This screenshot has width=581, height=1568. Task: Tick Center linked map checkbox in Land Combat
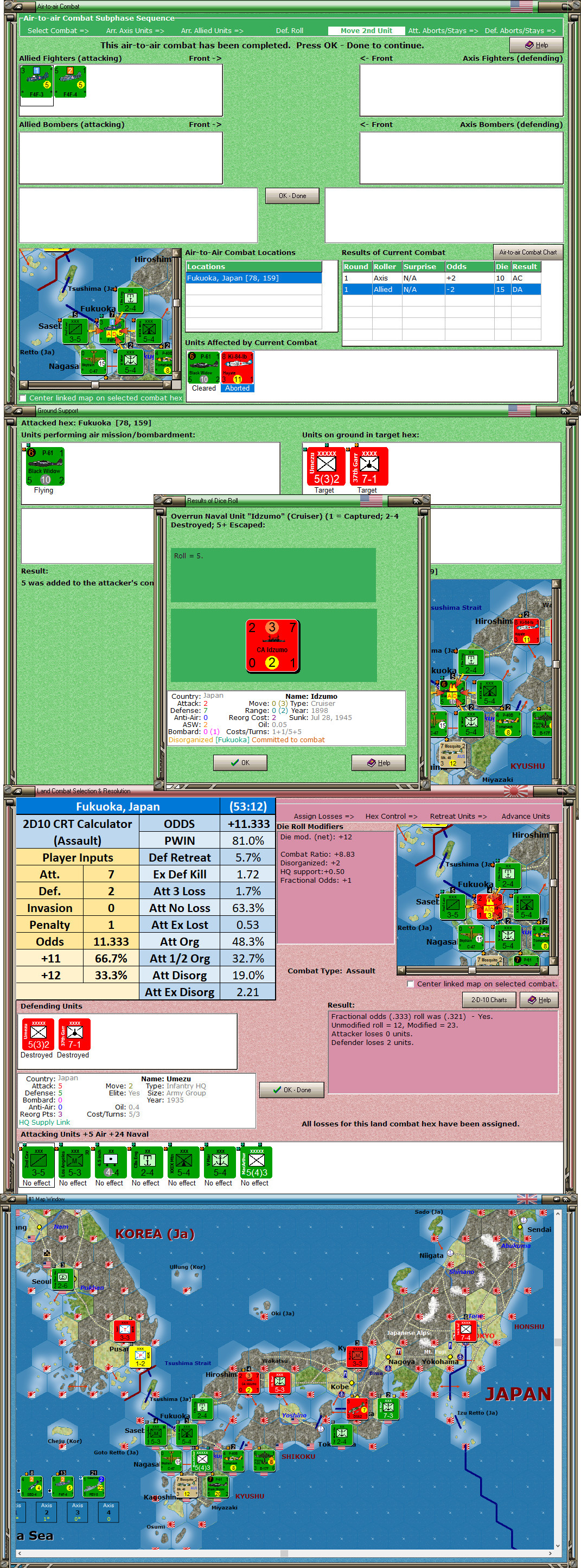coord(411,984)
